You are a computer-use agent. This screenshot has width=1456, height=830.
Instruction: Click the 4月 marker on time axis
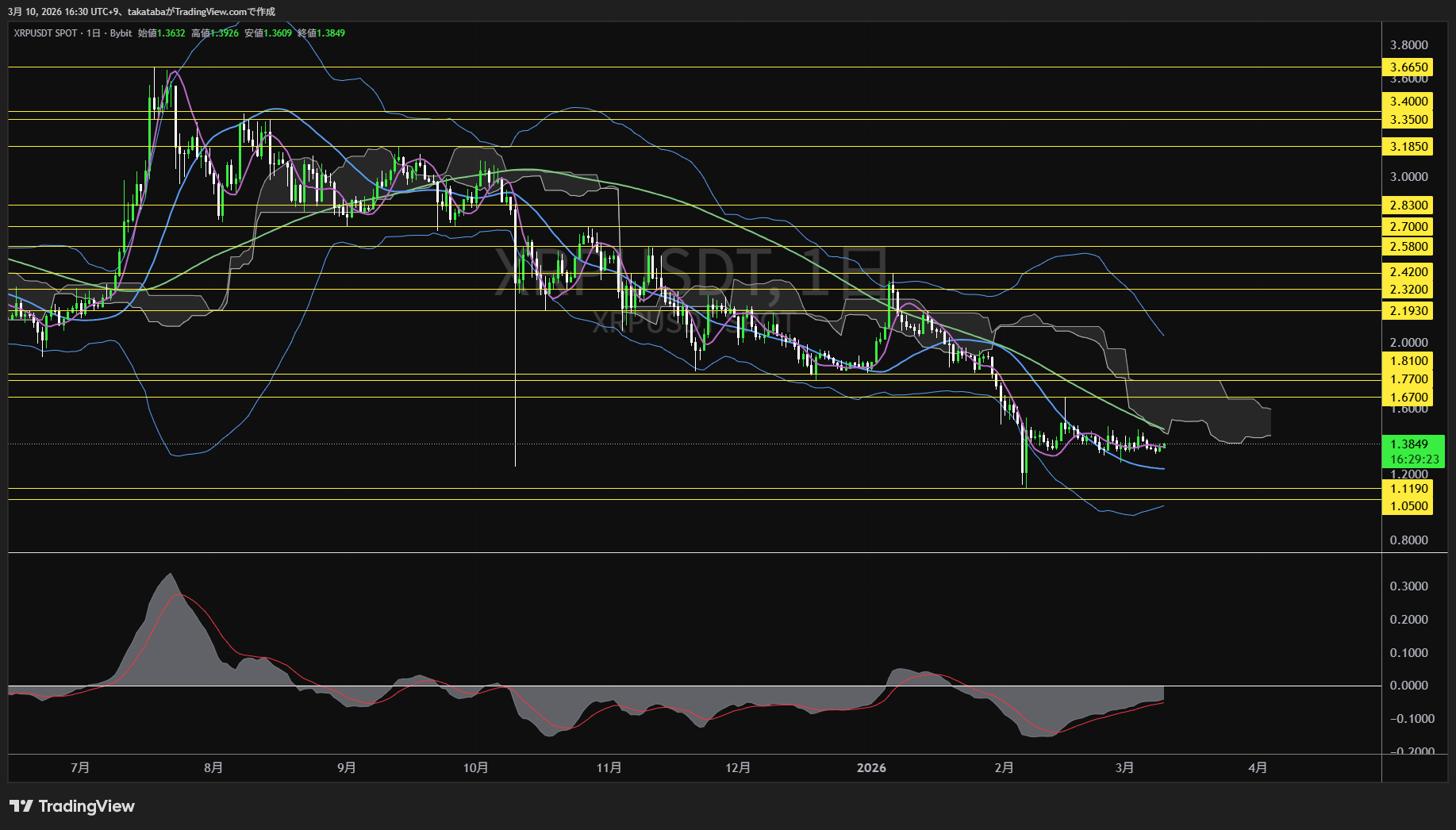[1258, 767]
